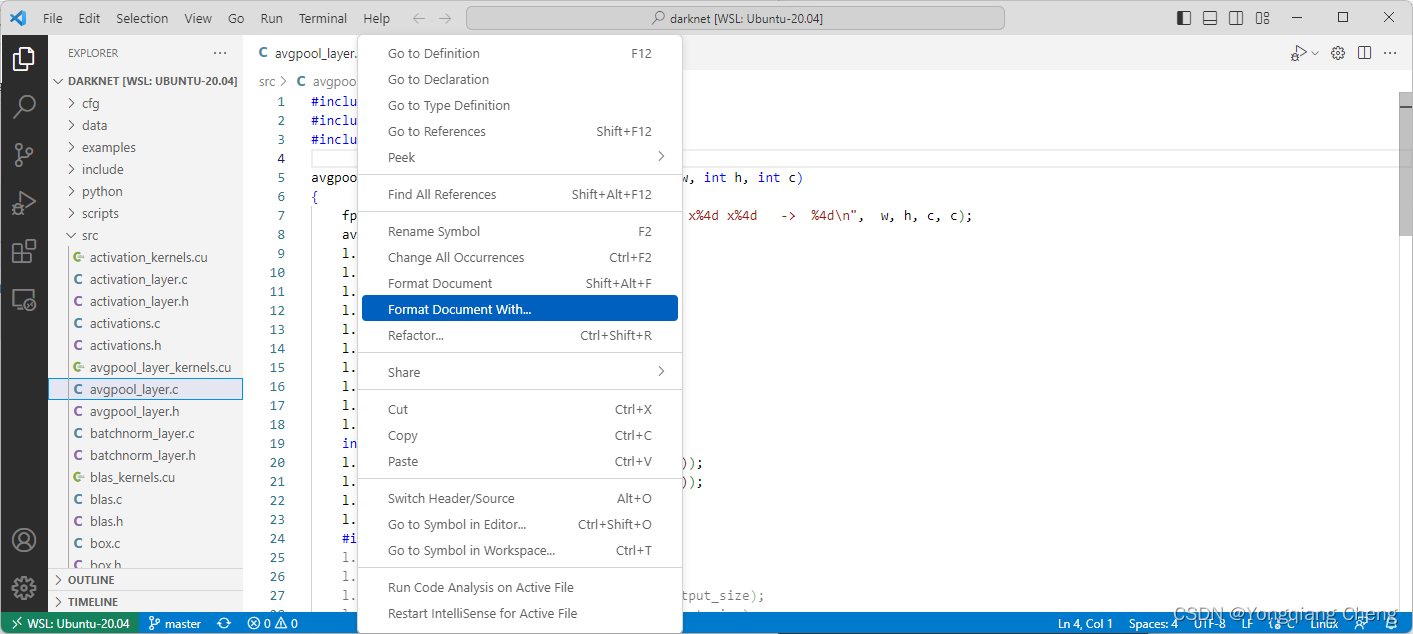Image resolution: width=1413 pixels, height=634 pixels.
Task: Click Spaces: 4 indentation status item
Action: coord(1153,623)
